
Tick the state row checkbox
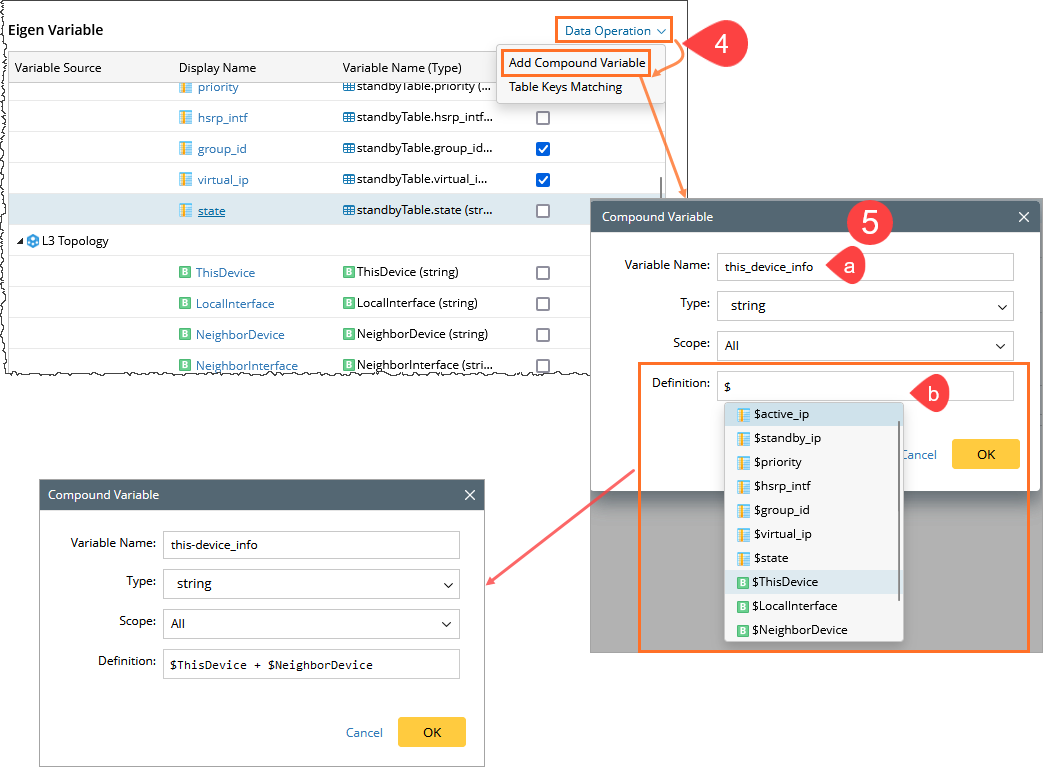543,211
